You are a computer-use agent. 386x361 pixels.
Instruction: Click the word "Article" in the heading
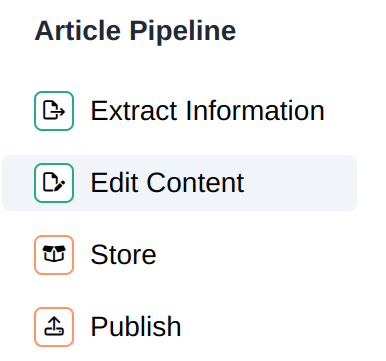click(x=77, y=31)
